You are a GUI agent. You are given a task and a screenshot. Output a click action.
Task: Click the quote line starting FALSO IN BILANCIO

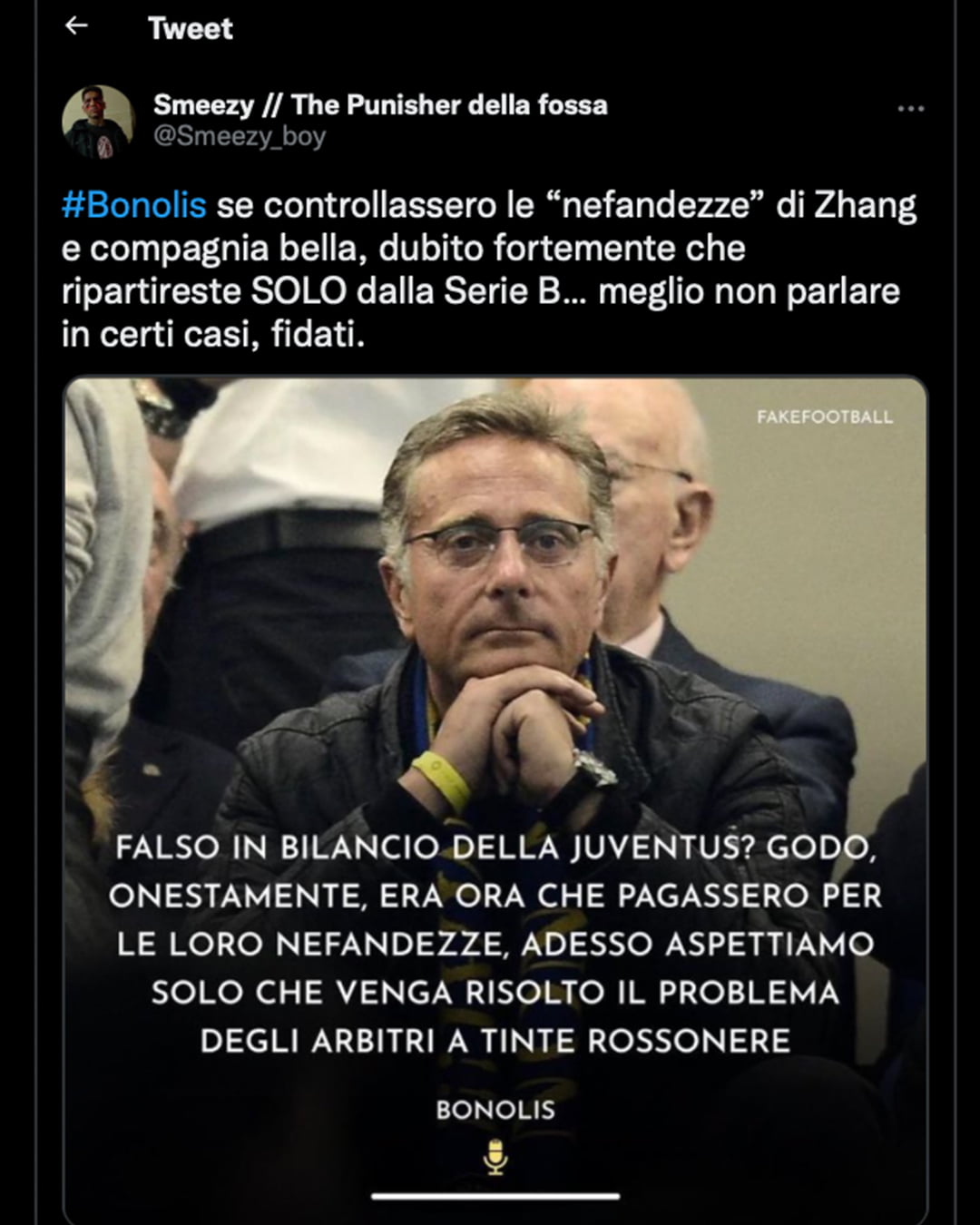(495, 848)
